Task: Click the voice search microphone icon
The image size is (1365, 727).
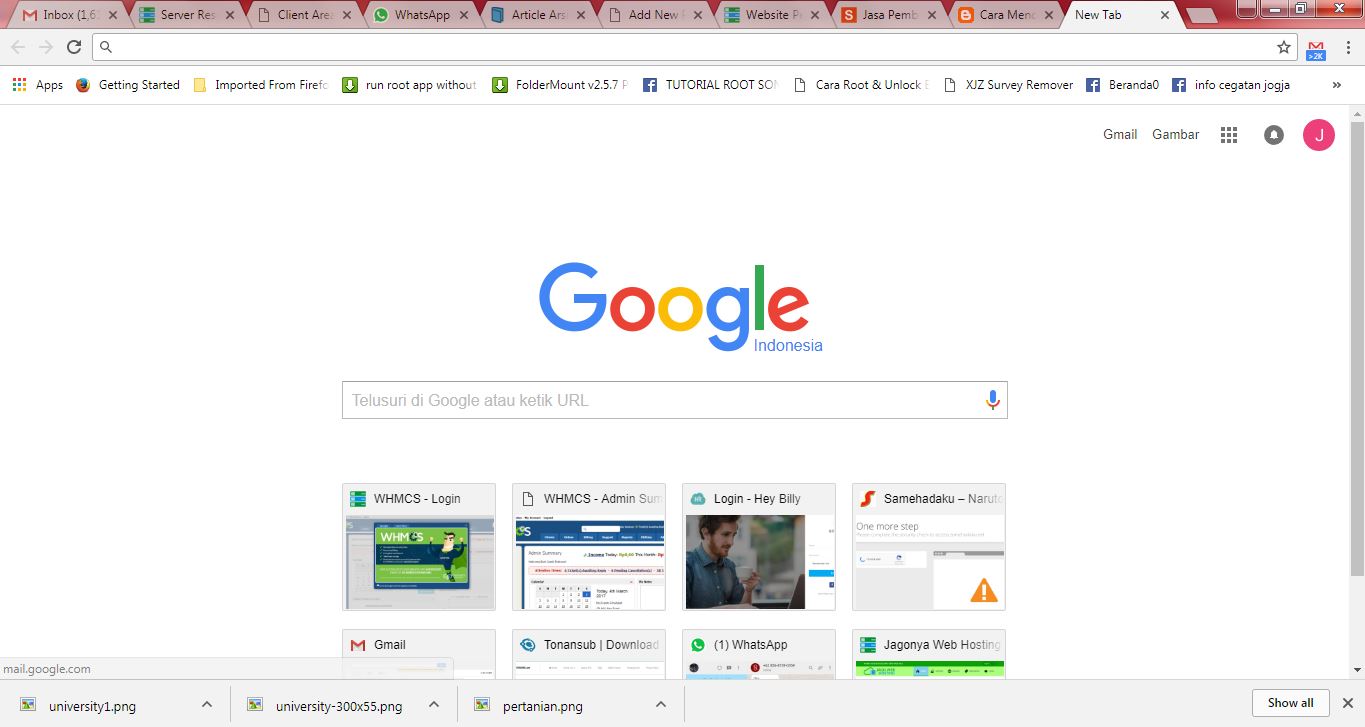Action: (x=992, y=400)
